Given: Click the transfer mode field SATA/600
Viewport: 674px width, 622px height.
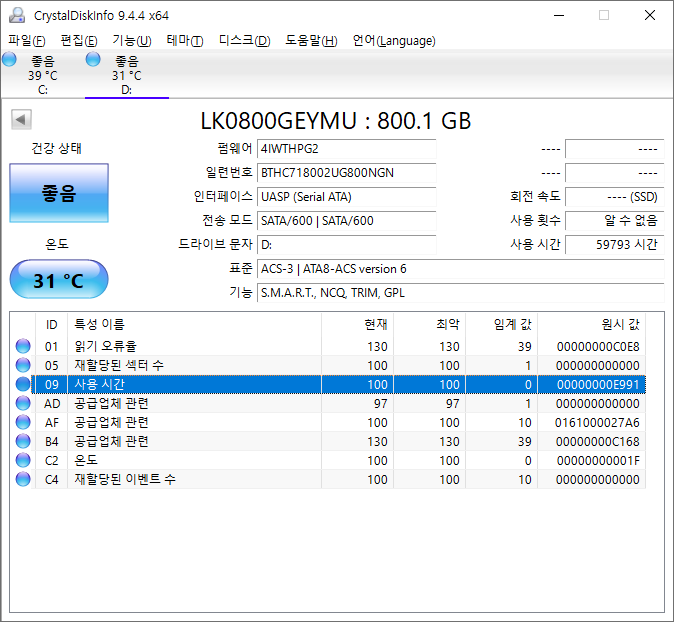Looking at the screenshot, I should pos(346,221).
